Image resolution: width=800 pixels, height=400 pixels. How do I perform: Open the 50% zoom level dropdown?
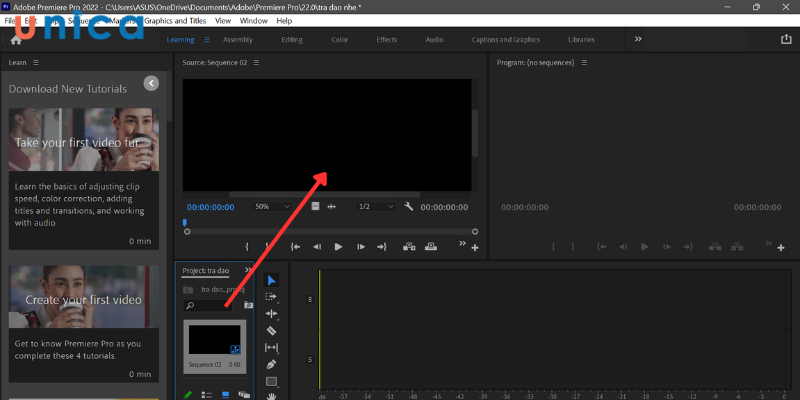pyautogui.click(x=273, y=207)
